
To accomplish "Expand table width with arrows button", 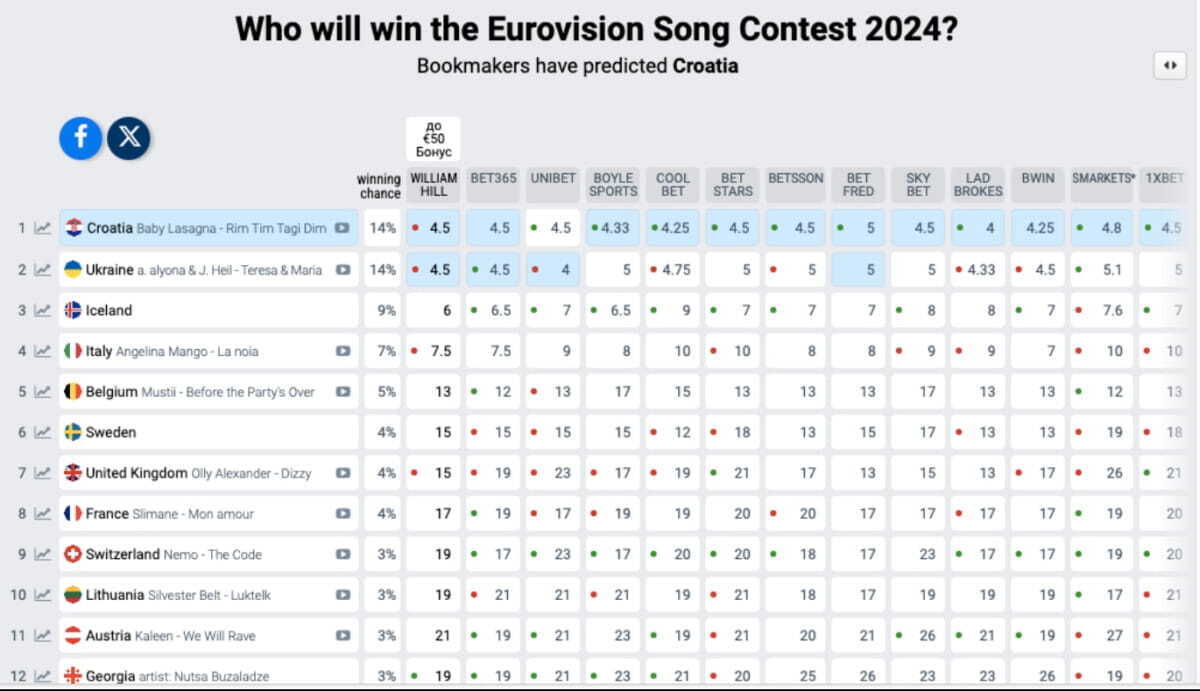I will [x=1170, y=66].
